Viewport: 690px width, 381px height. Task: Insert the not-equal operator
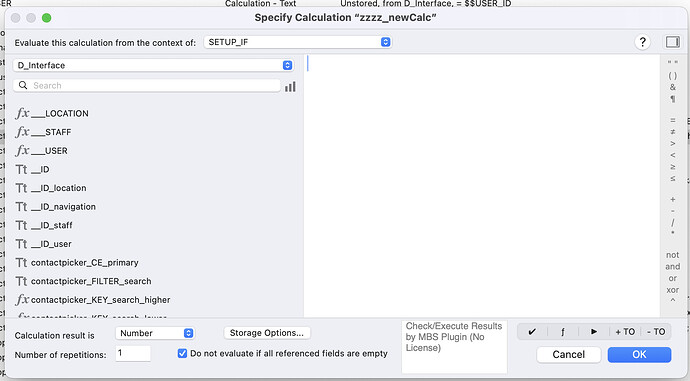[672, 132]
